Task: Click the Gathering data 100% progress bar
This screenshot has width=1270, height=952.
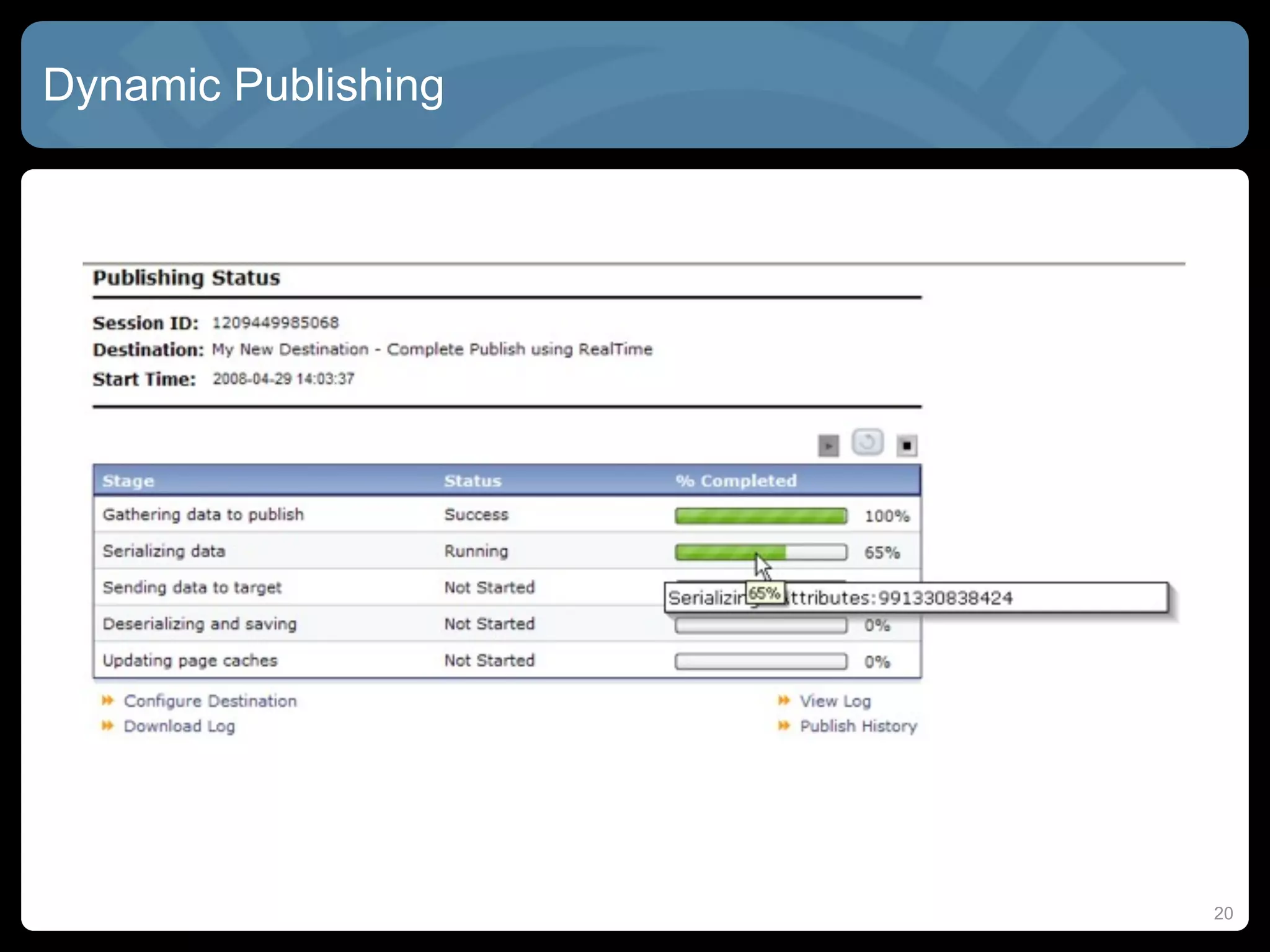Action: [x=761, y=516]
